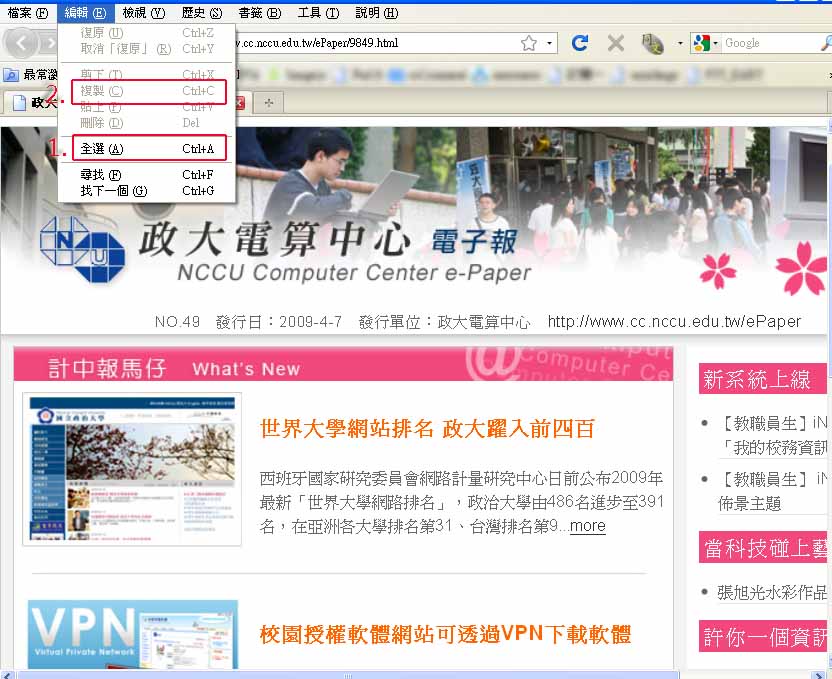832x679 pixels.
Task: Stop loading with the X icon
Action: coord(616,43)
